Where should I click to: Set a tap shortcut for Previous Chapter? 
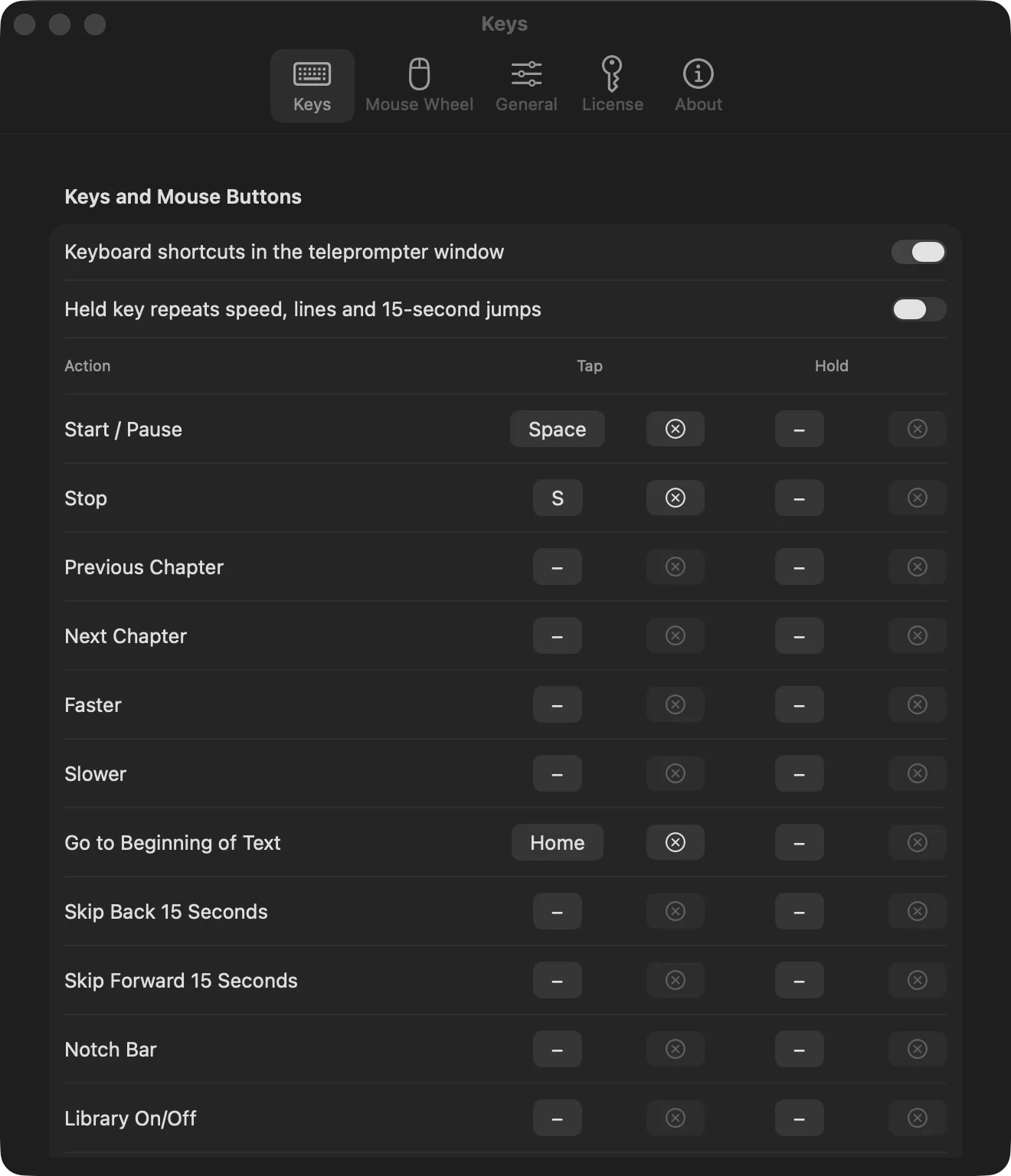[557, 567]
